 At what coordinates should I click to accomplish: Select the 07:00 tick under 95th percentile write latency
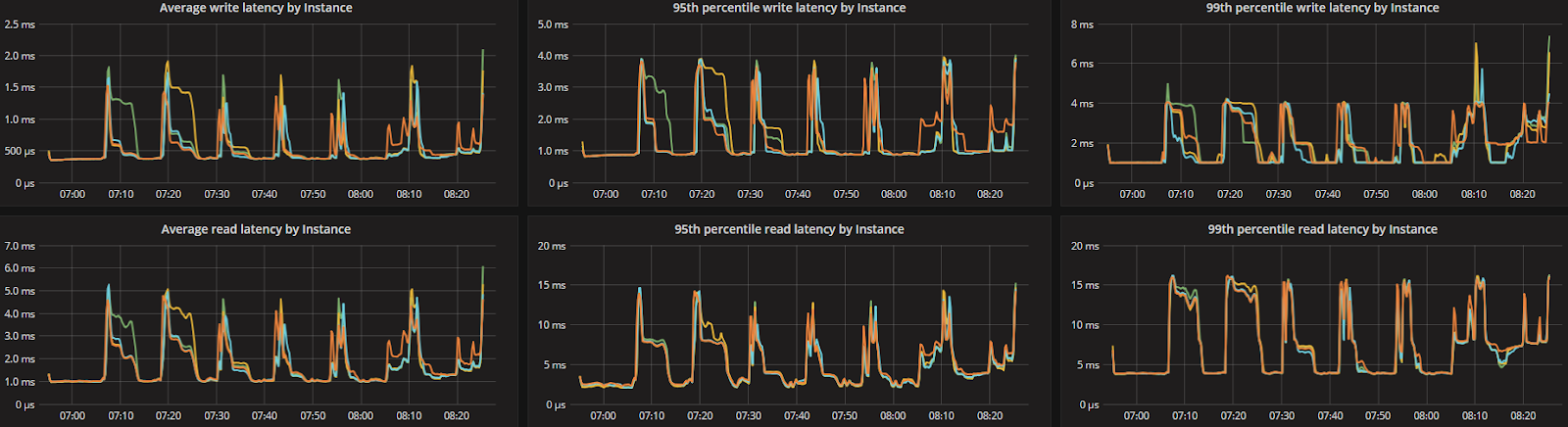(606, 194)
